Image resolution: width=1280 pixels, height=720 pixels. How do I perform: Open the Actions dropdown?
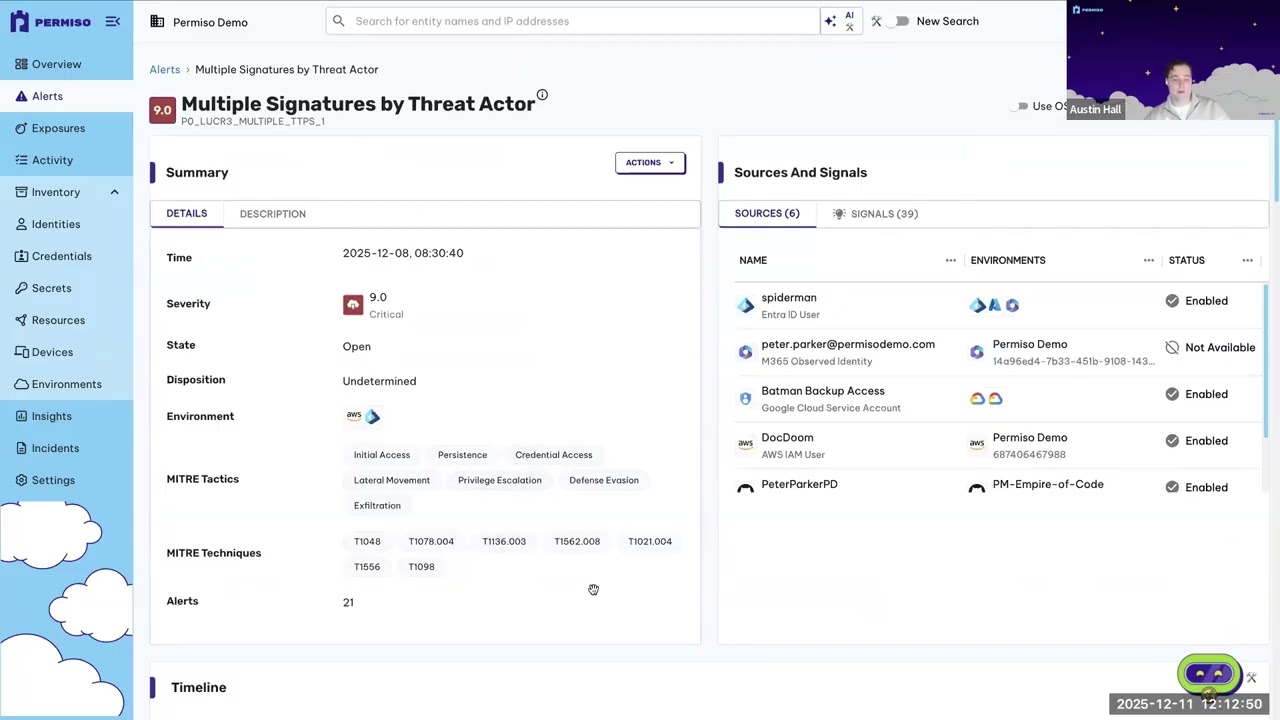(650, 163)
